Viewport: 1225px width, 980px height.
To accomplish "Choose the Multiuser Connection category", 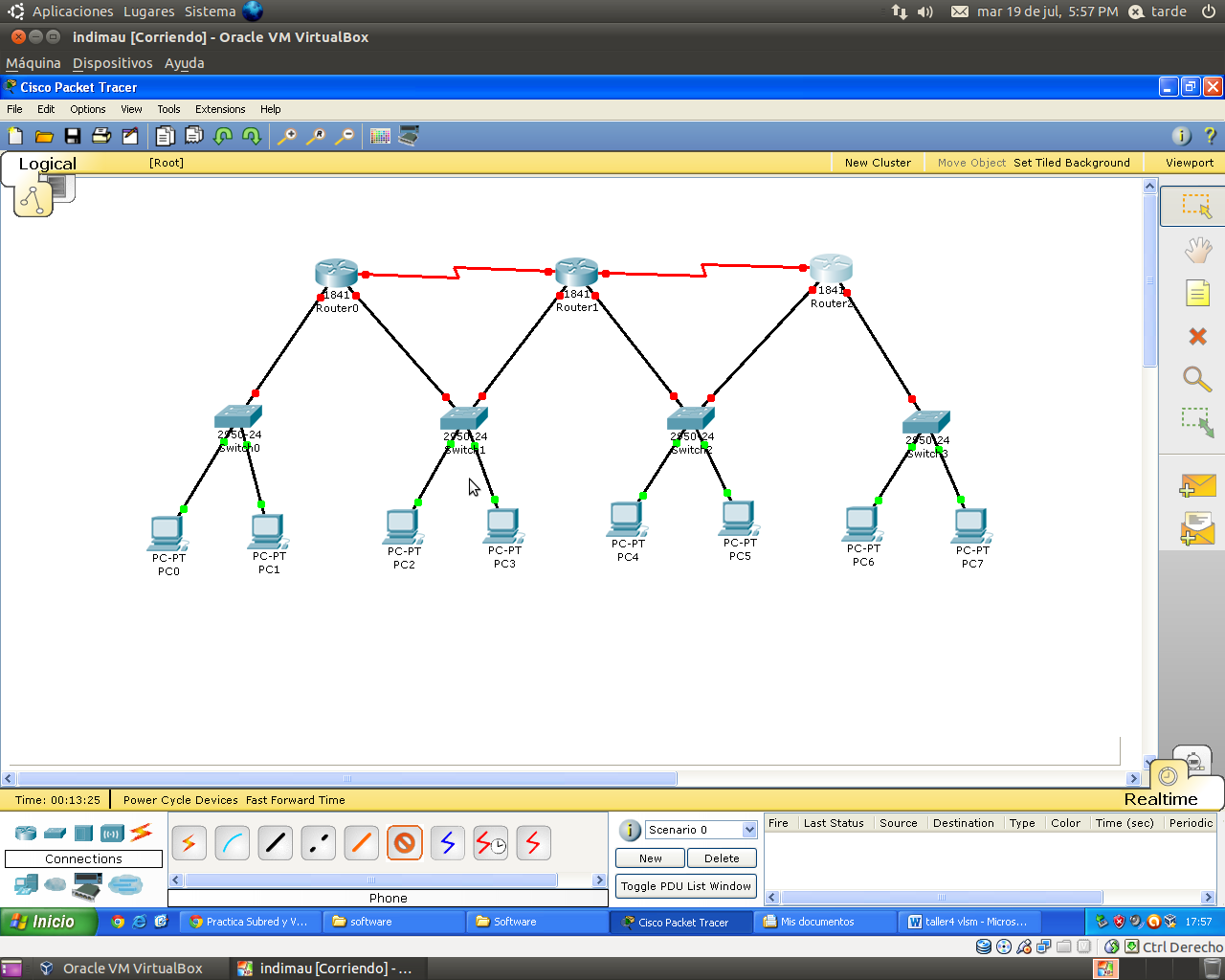I will click(x=125, y=884).
